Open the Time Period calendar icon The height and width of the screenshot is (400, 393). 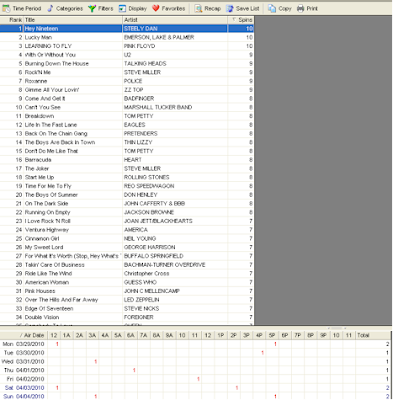6,8
